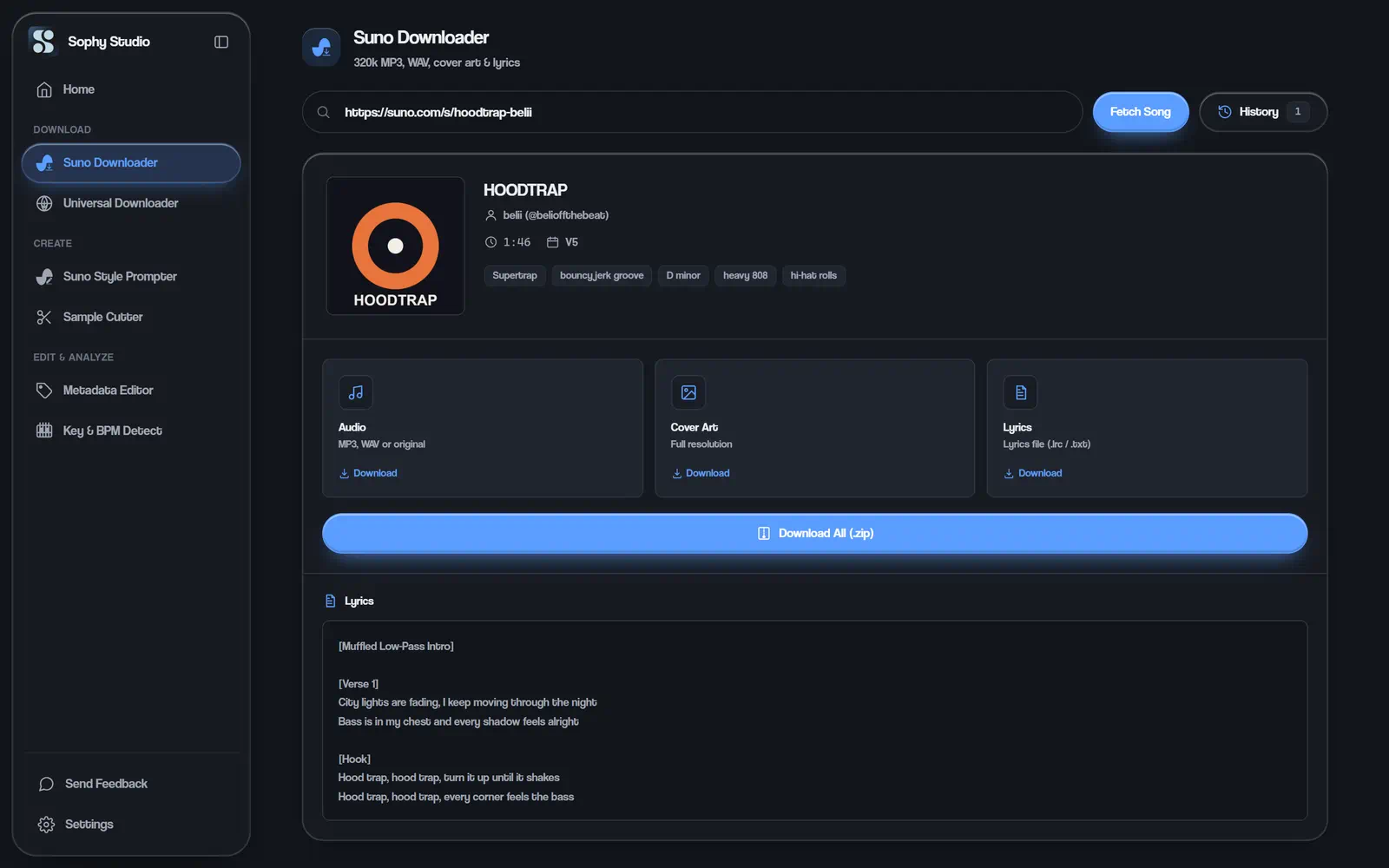Click the Fetch Song button

1140,112
